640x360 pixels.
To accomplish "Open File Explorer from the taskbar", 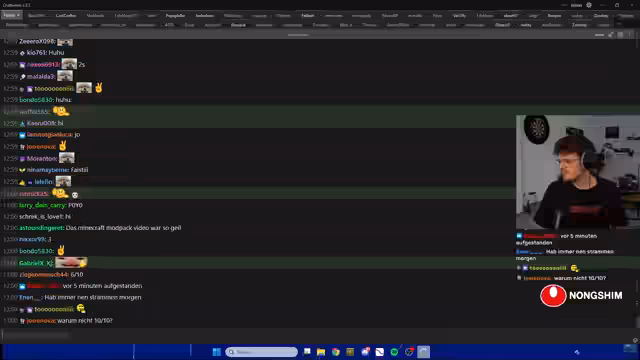I will [321, 352].
